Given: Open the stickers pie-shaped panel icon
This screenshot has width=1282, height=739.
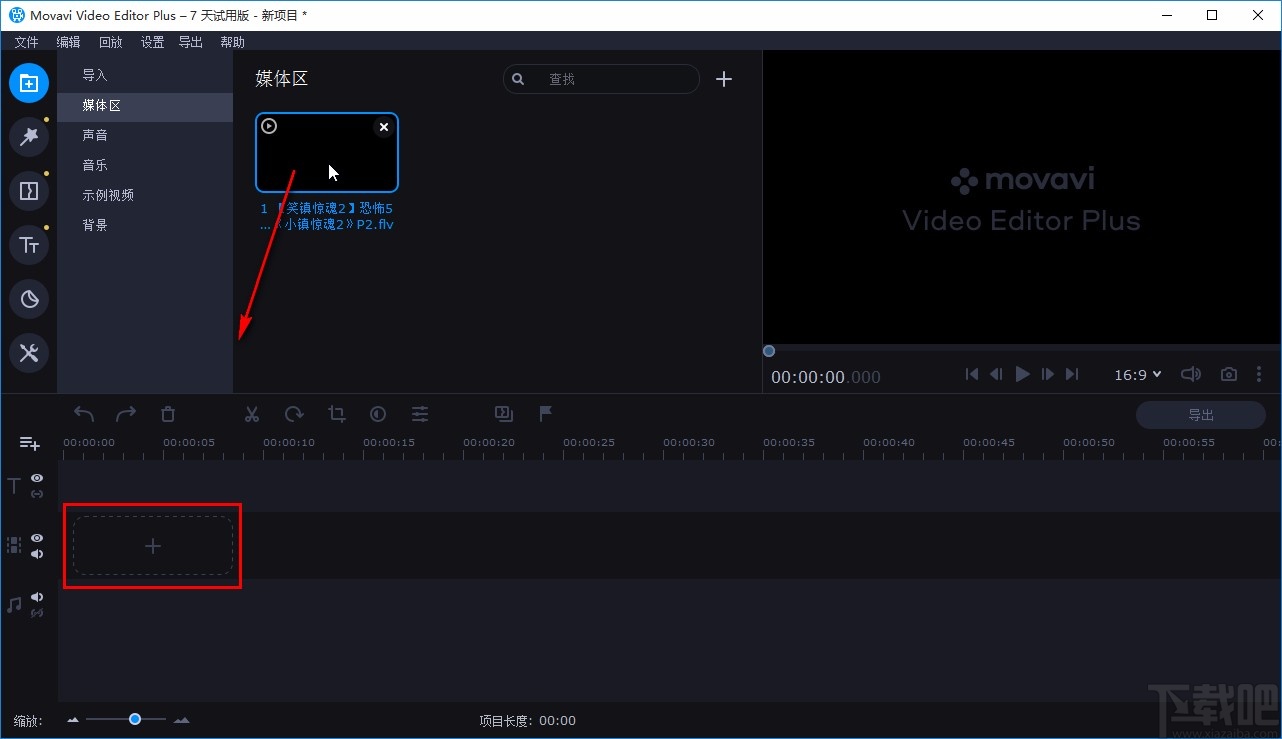Looking at the screenshot, I should (29, 299).
